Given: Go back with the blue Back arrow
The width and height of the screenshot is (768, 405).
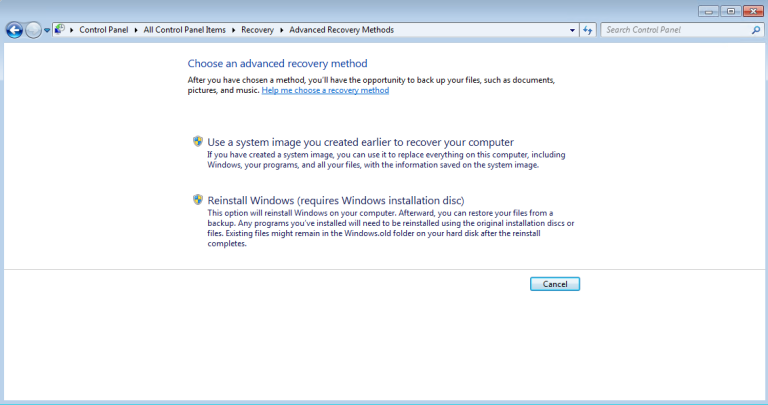Looking at the screenshot, I should click(x=14, y=30).
